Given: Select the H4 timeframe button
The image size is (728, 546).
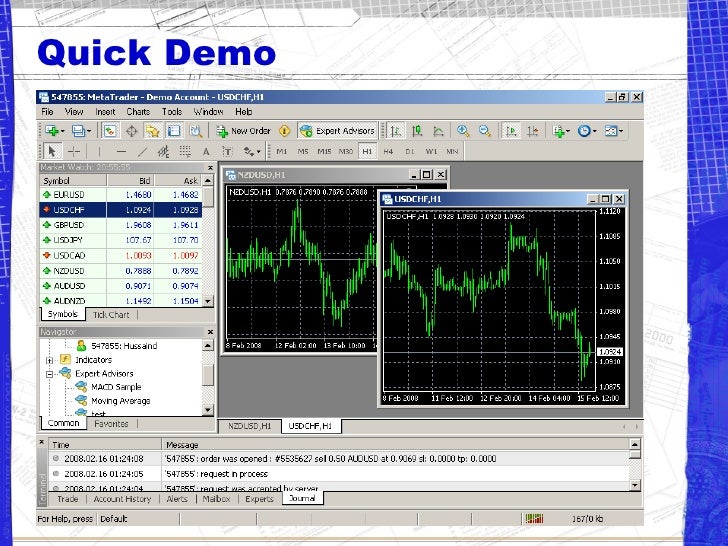Looking at the screenshot, I should tap(387, 151).
